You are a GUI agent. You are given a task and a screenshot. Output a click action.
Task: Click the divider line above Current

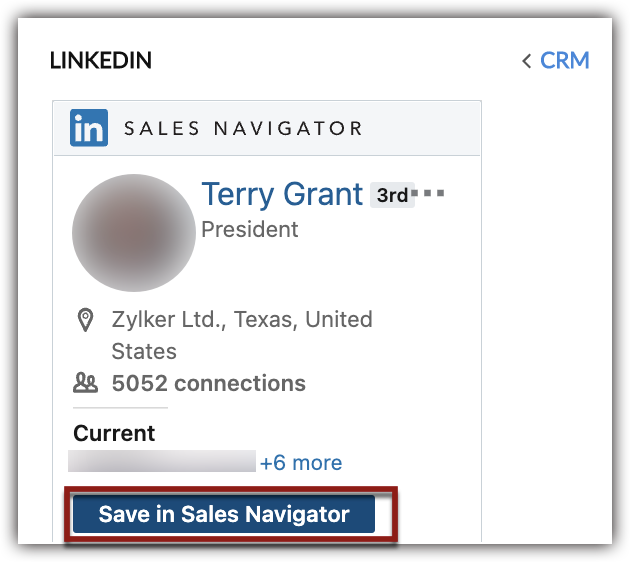pyautogui.click(x=120, y=408)
